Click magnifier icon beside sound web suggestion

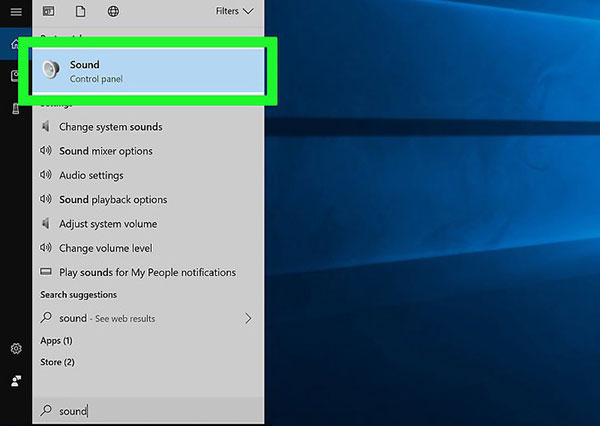(x=46, y=317)
